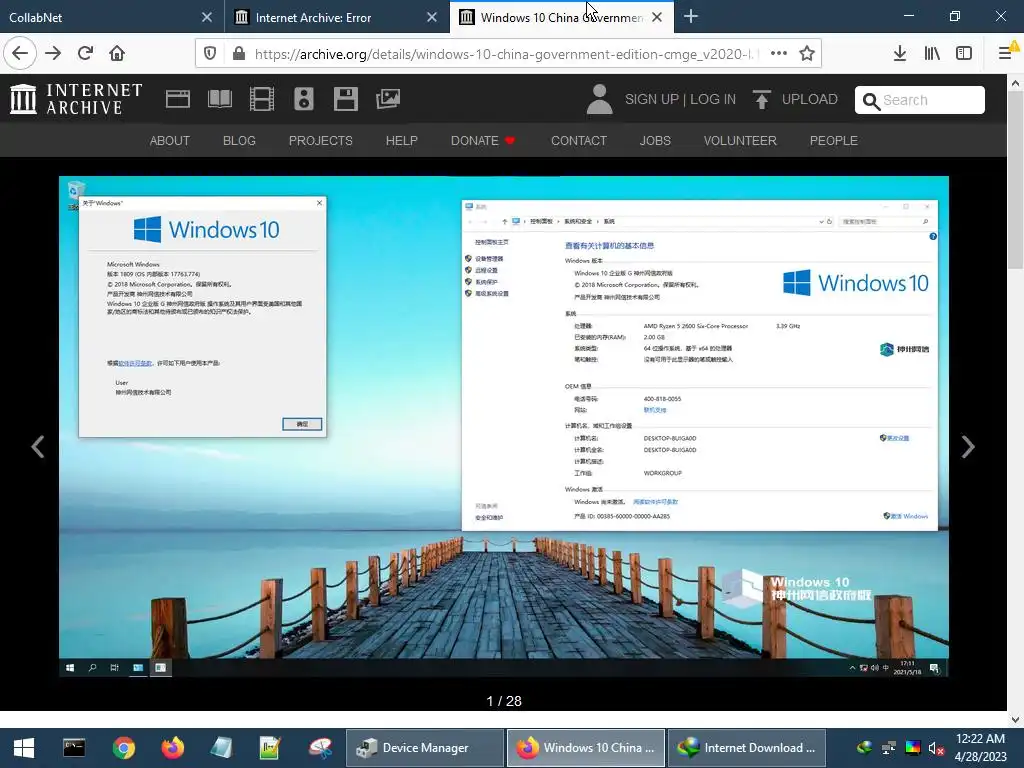Open the taskbar clock showing 12:22 AM
This screenshot has width=1024, height=768.
point(980,748)
